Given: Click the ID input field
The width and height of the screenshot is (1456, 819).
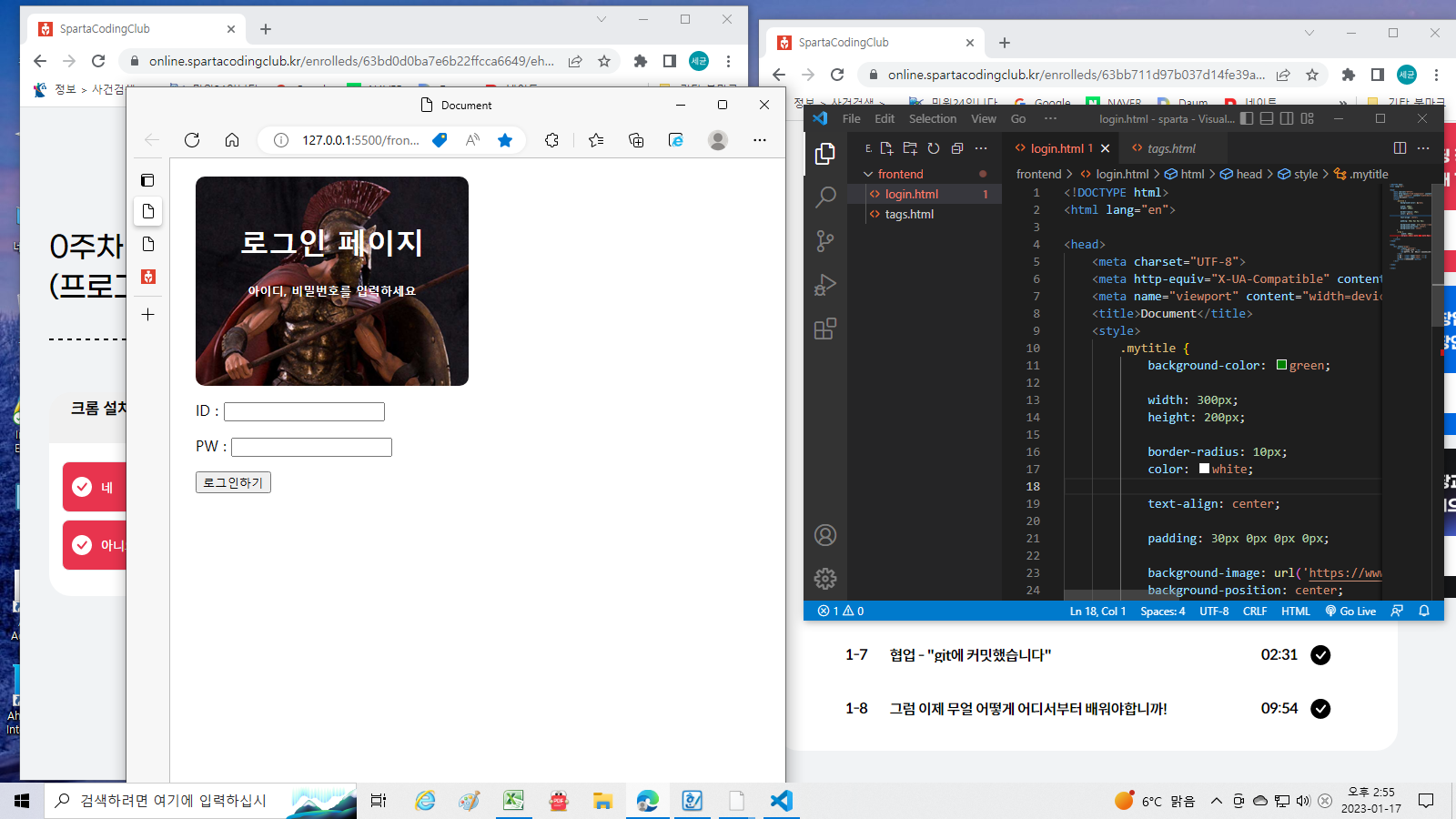Looking at the screenshot, I should [x=304, y=411].
